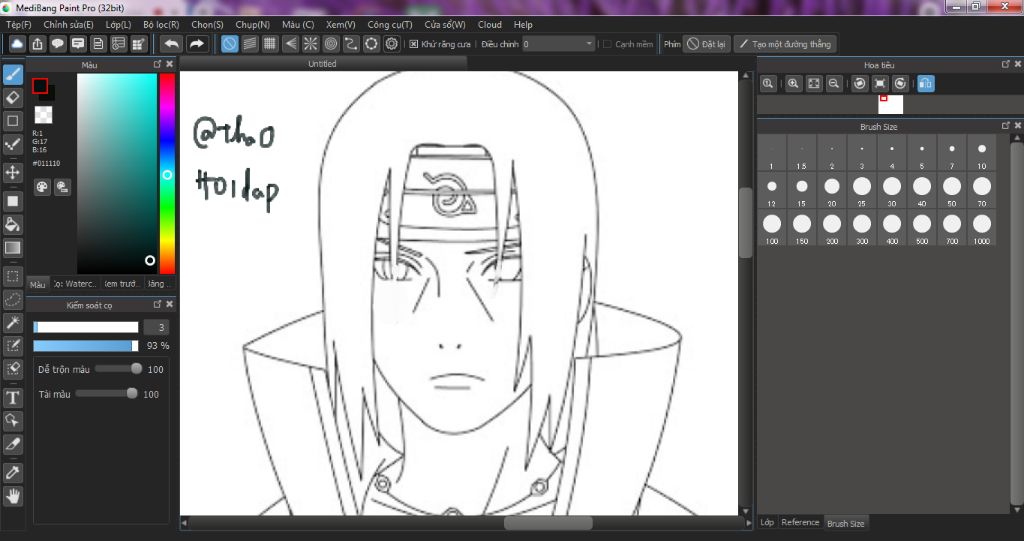The width and height of the screenshot is (1024, 541).
Task: Enable curve snap guide
Action: click(x=351, y=44)
